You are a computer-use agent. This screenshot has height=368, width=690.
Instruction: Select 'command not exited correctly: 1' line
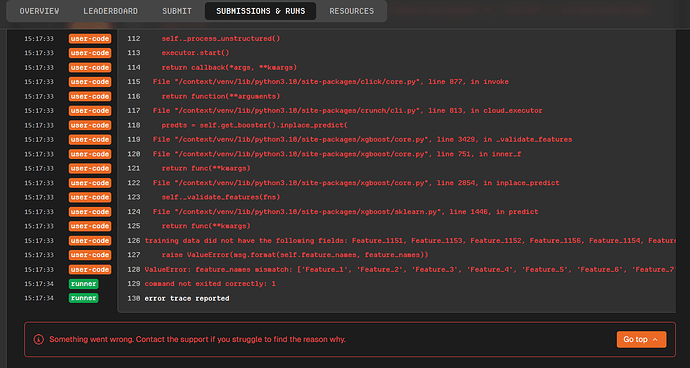point(210,284)
